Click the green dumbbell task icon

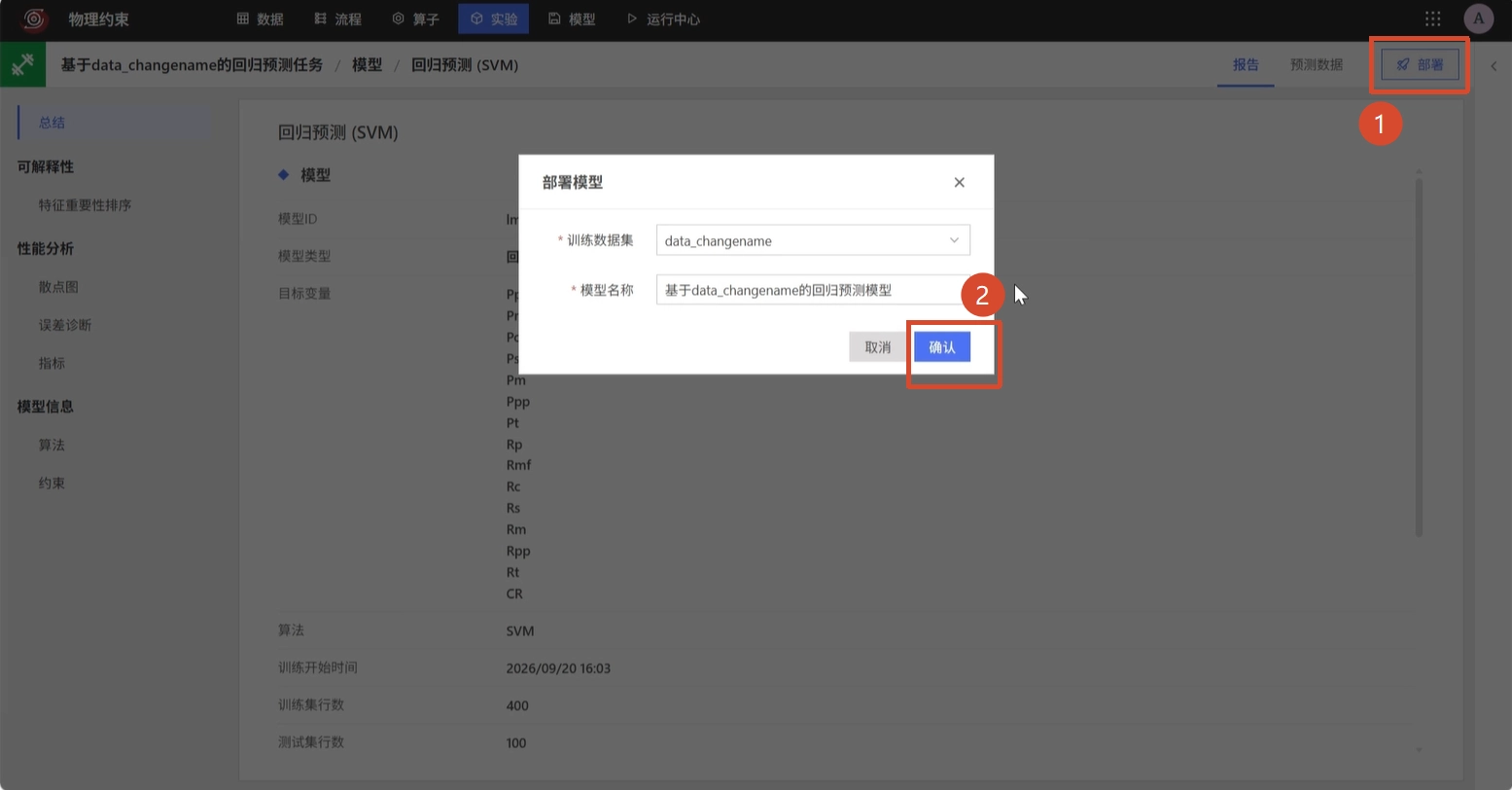22,65
